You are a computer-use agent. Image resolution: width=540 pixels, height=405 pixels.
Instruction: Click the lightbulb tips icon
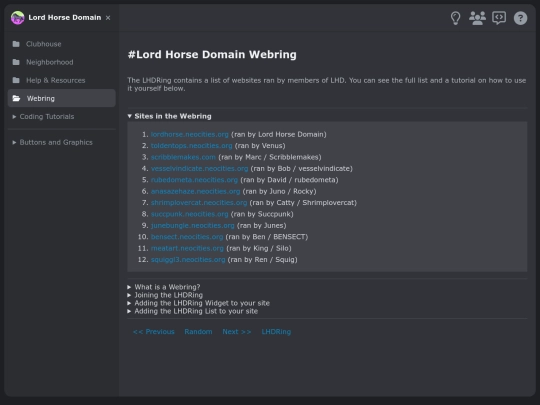point(455,18)
